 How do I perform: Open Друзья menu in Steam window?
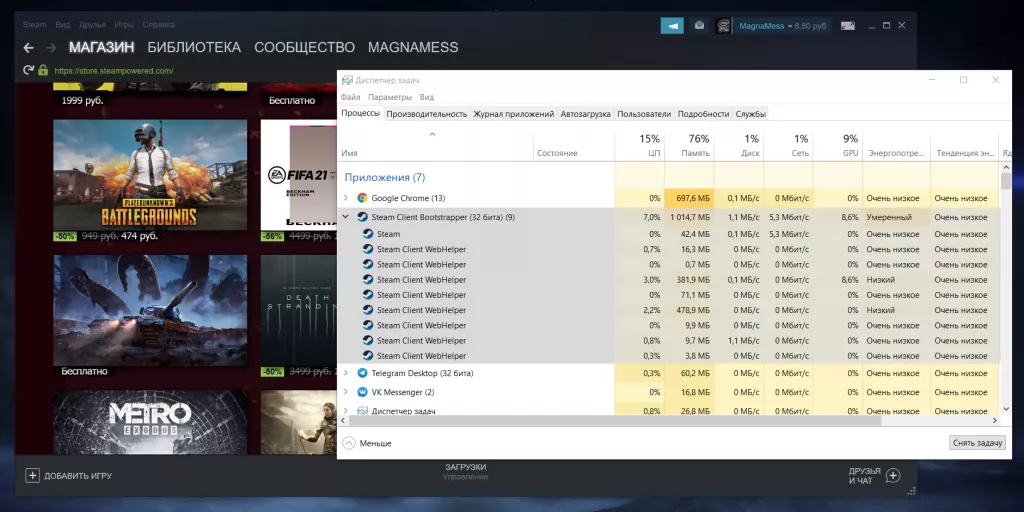tap(92, 25)
